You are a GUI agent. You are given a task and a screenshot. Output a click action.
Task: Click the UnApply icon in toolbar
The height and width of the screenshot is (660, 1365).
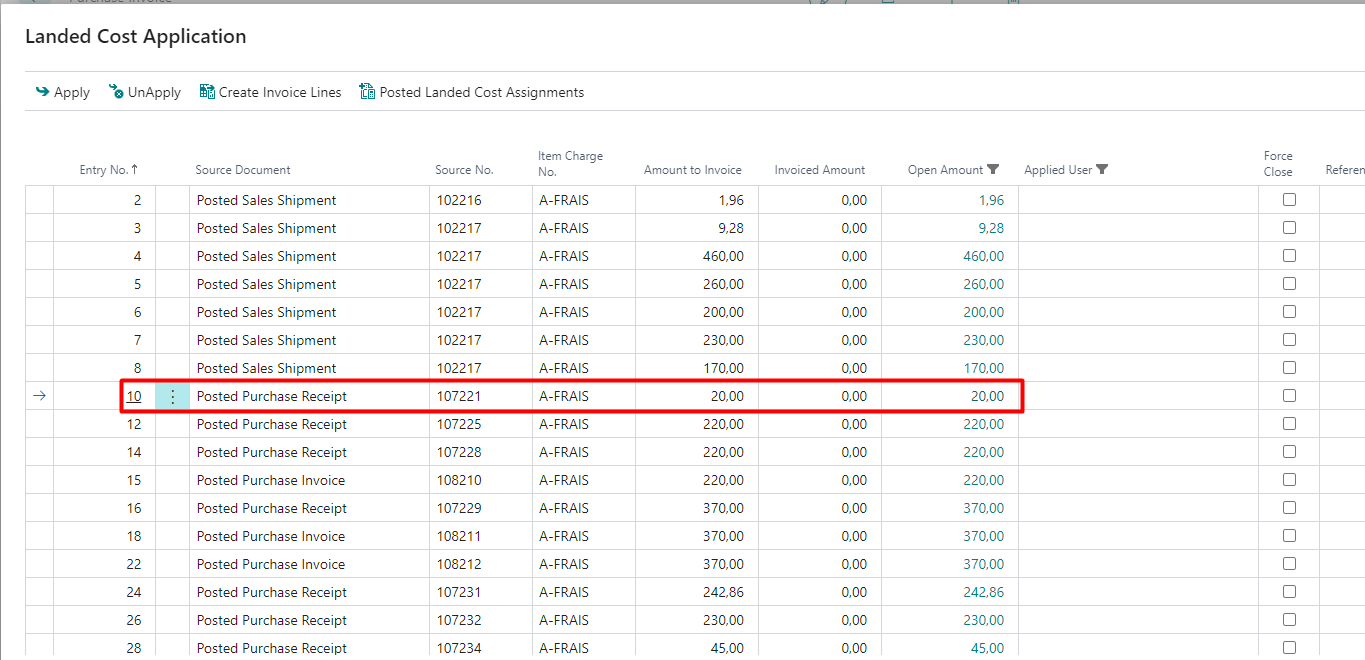(116, 92)
